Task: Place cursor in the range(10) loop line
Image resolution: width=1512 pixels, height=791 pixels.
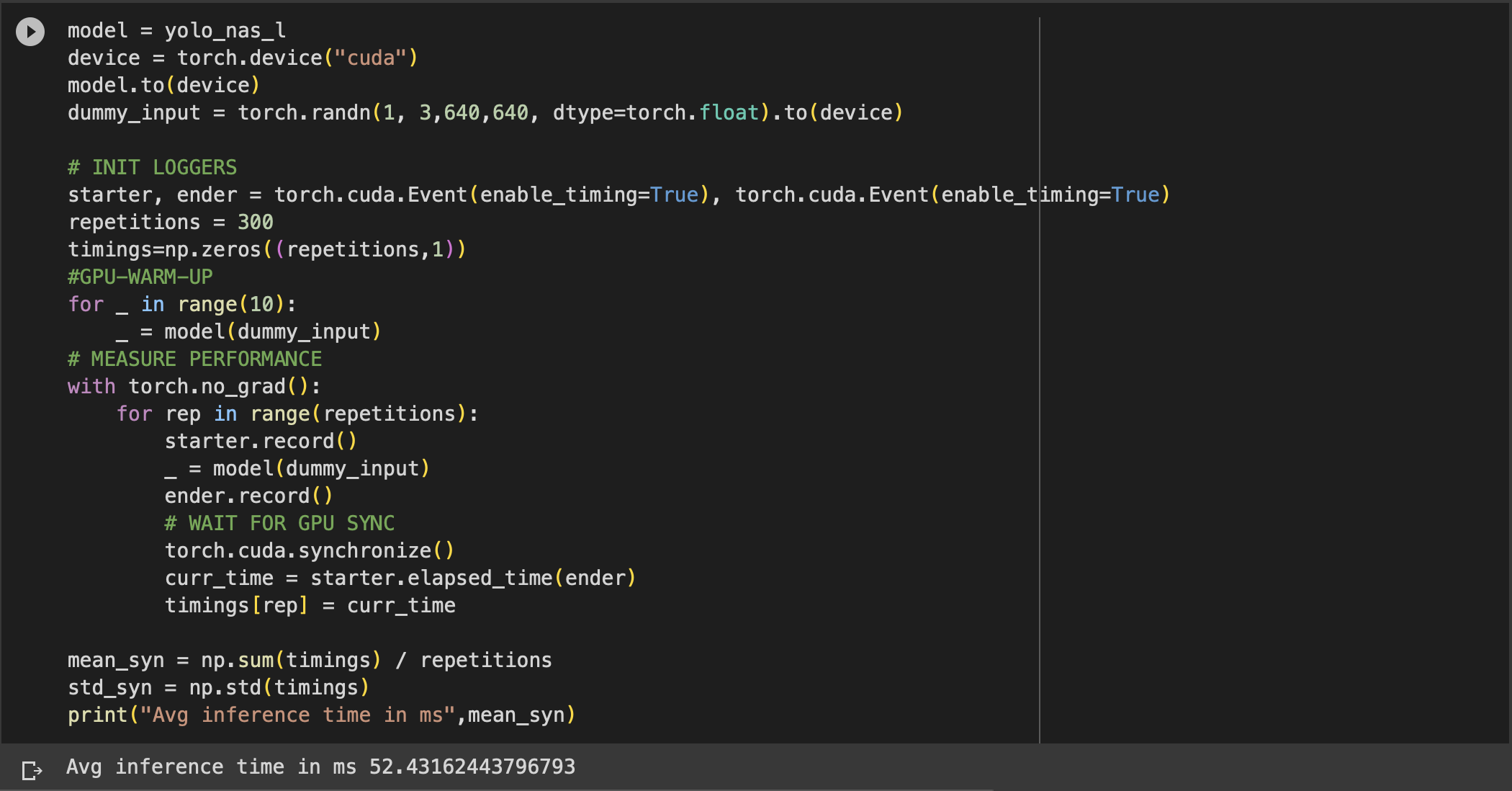Action: point(180,304)
